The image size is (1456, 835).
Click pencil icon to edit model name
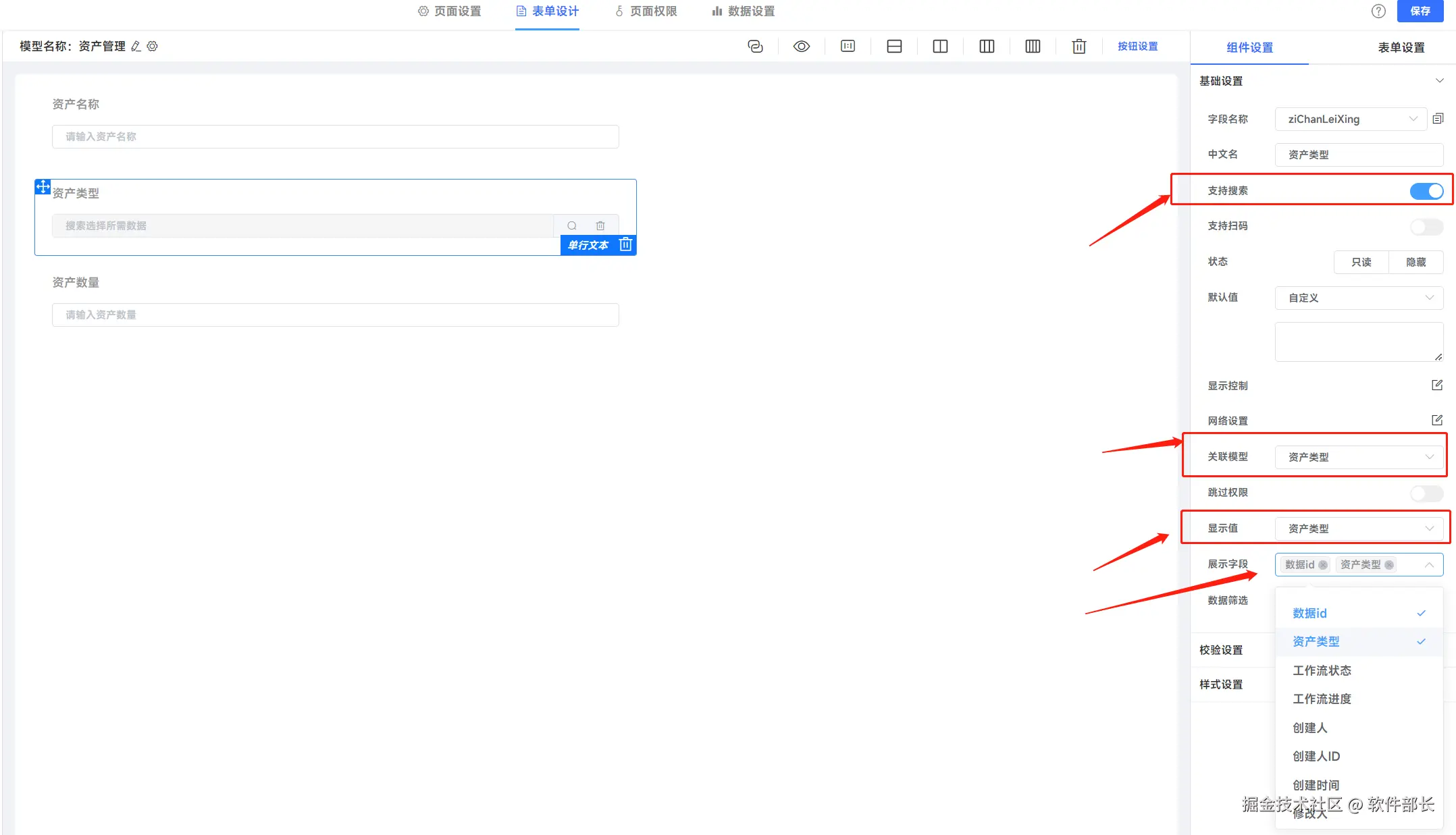[x=136, y=47]
